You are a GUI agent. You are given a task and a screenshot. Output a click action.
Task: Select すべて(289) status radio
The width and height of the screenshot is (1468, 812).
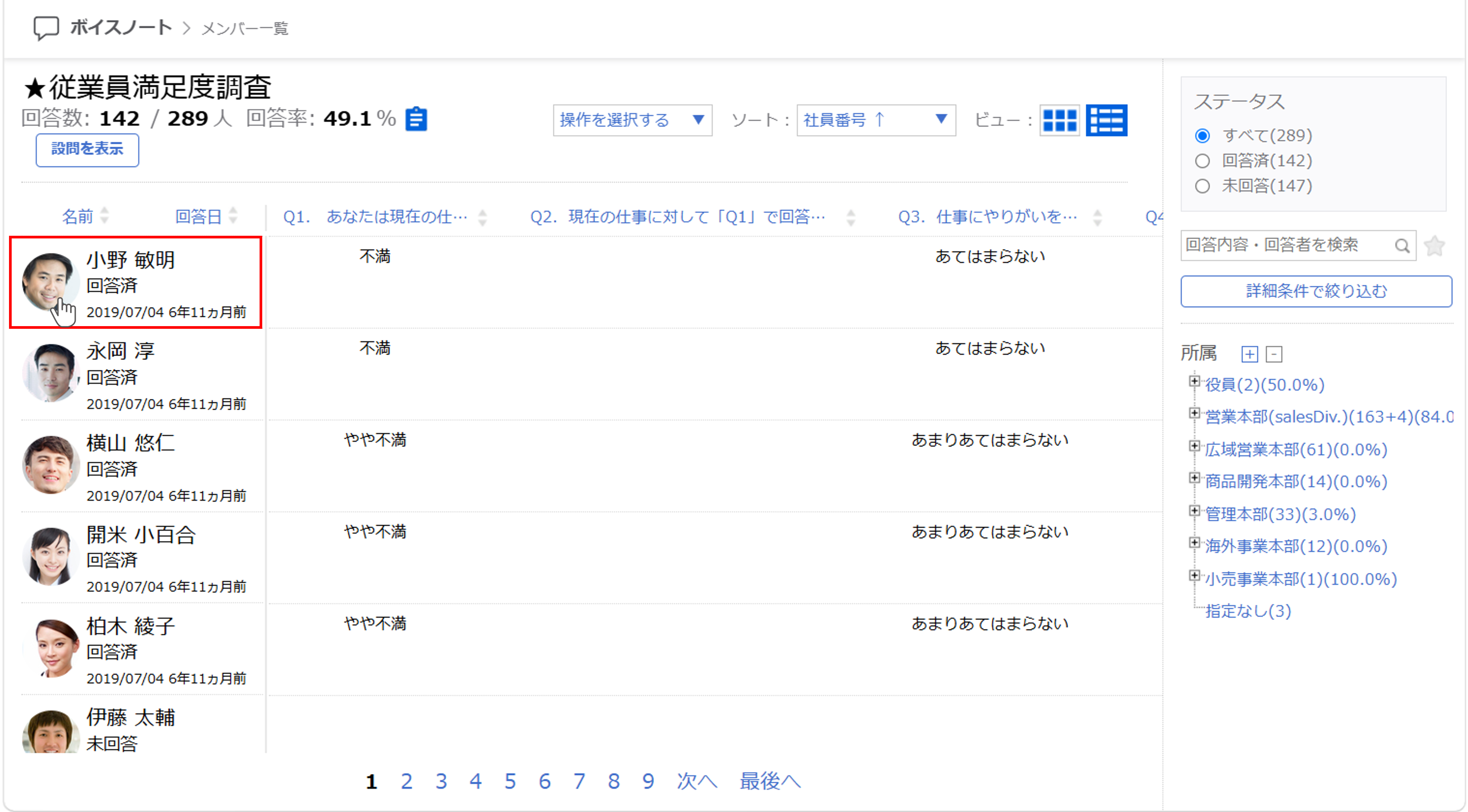[1202, 135]
